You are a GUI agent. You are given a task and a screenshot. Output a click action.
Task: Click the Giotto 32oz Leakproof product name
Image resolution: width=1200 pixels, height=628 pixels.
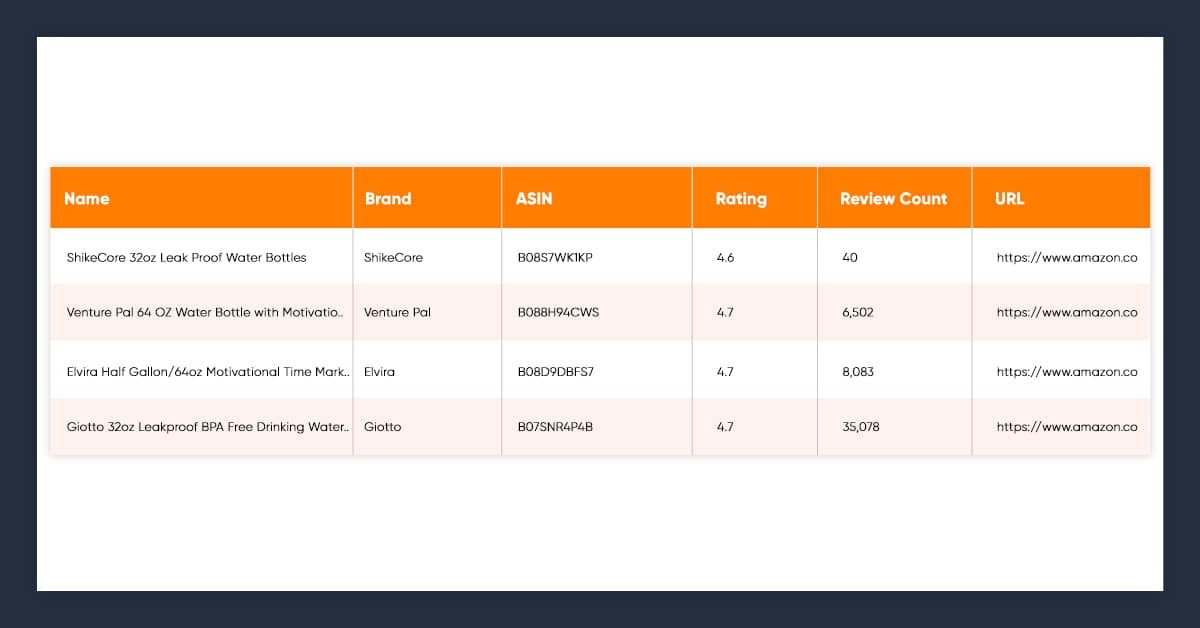(x=208, y=426)
